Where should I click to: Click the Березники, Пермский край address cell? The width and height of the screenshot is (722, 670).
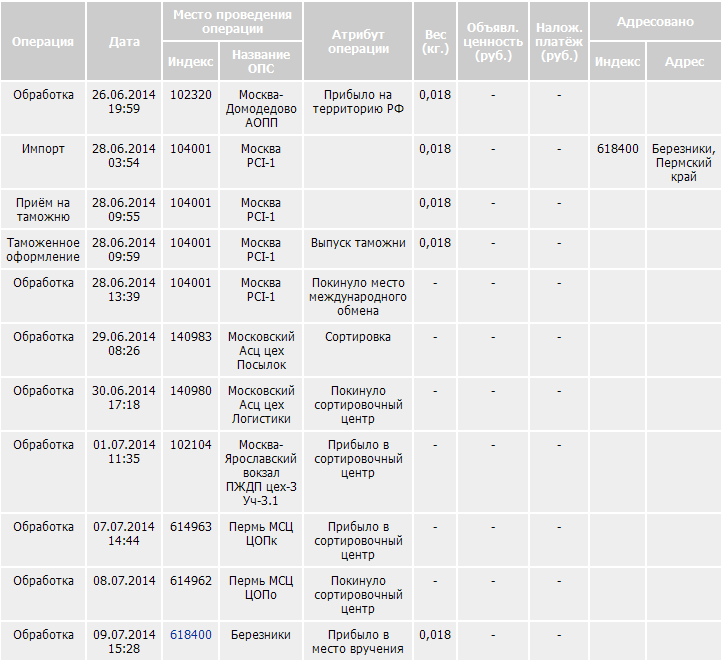tap(683, 162)
